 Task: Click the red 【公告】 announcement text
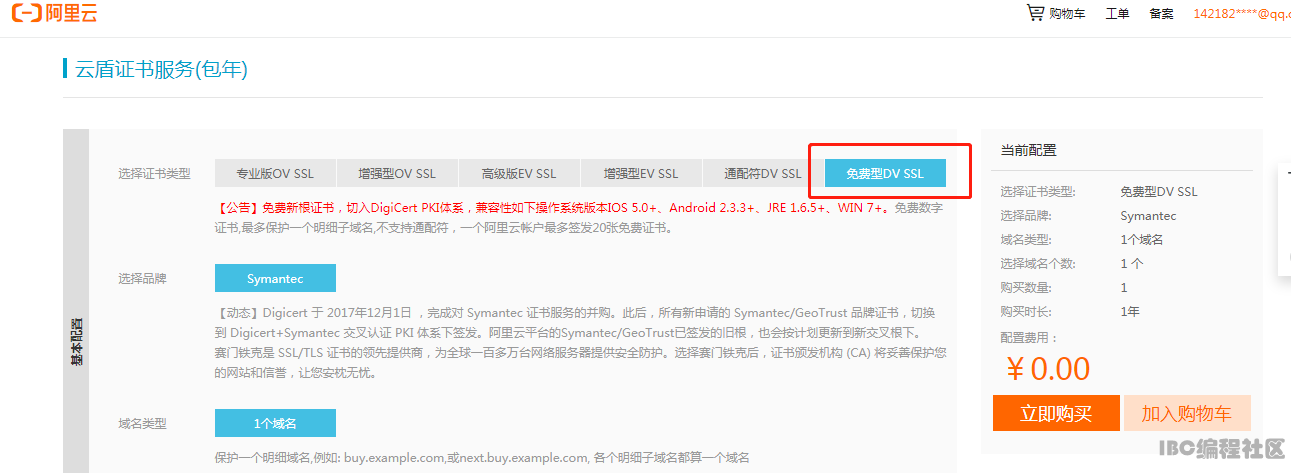pyautogui.click(x=554, y=208)
